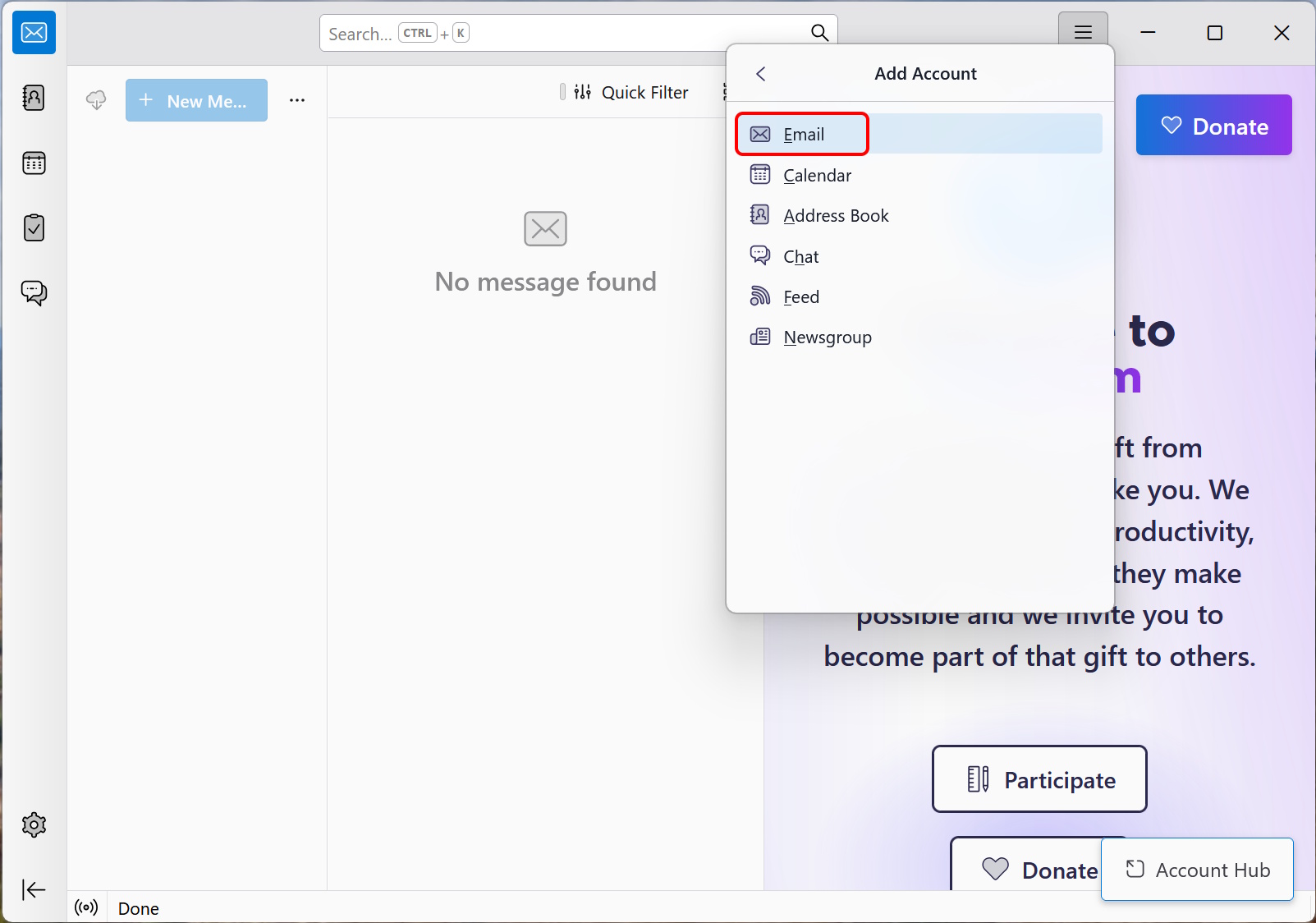Viewport: 1316px width, 923px height.
Task: Select Email in Add Account menu
Action: coord(919,134)
